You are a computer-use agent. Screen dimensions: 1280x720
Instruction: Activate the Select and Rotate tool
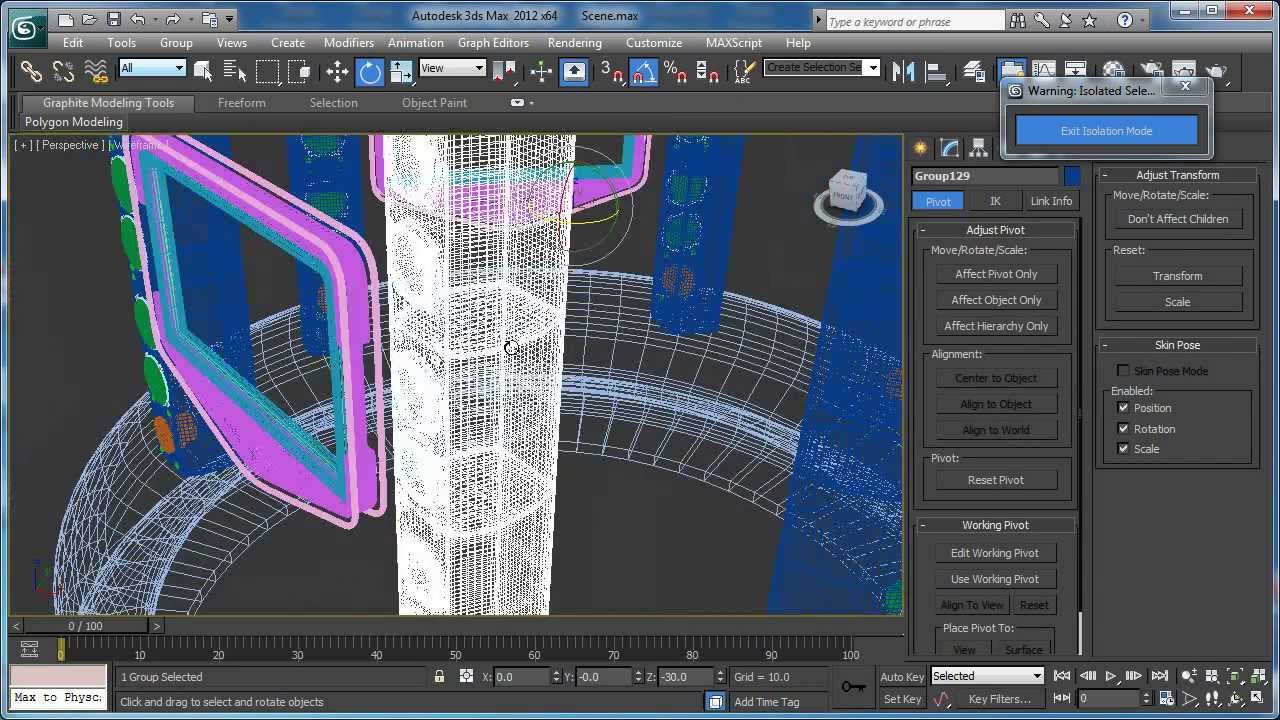click(x=370, y=71)
